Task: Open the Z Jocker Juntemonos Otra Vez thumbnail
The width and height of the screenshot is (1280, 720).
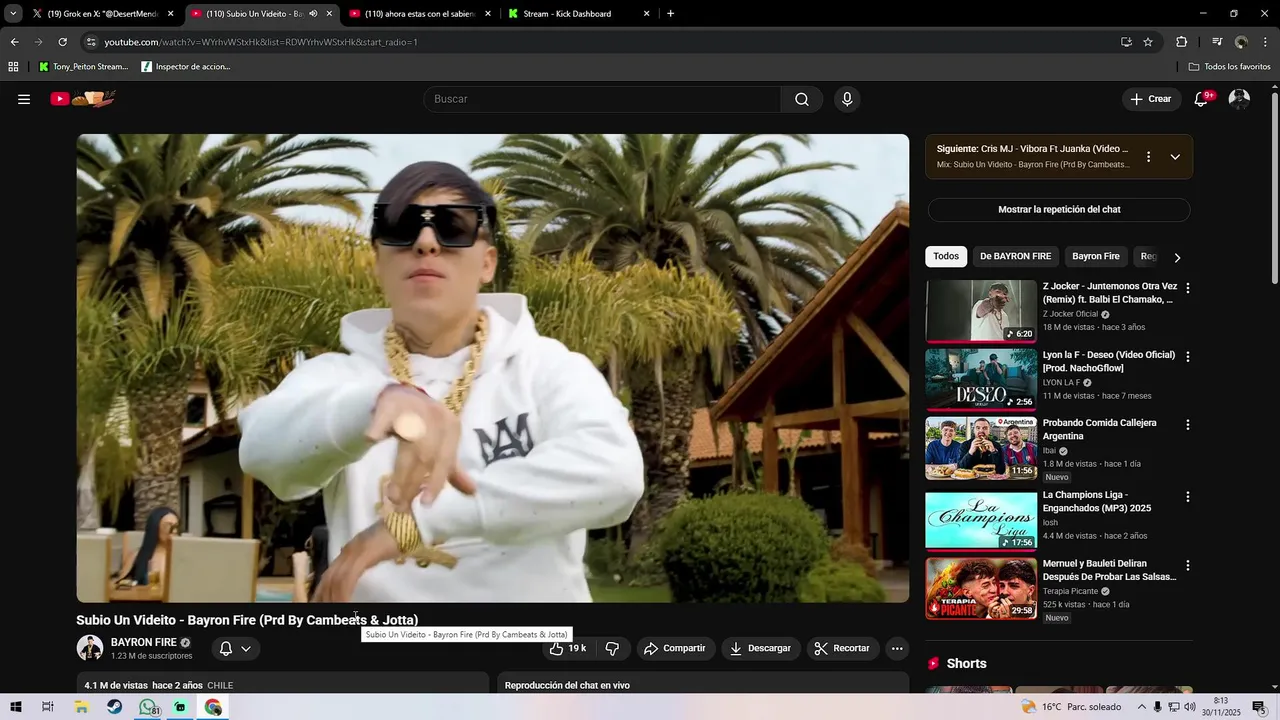Action: coord(981,311)
